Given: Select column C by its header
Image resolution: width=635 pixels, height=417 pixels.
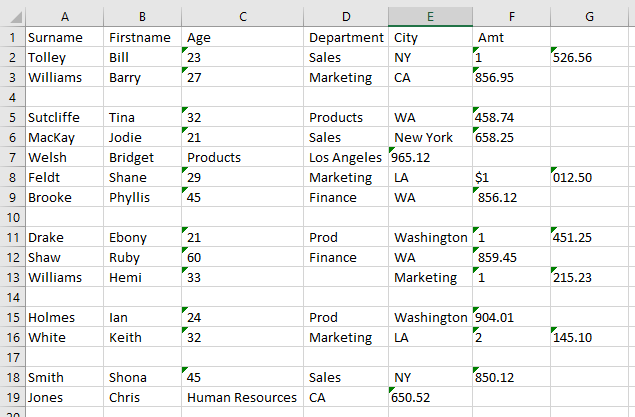Looking at the screenshot, I should coord(243,16).
